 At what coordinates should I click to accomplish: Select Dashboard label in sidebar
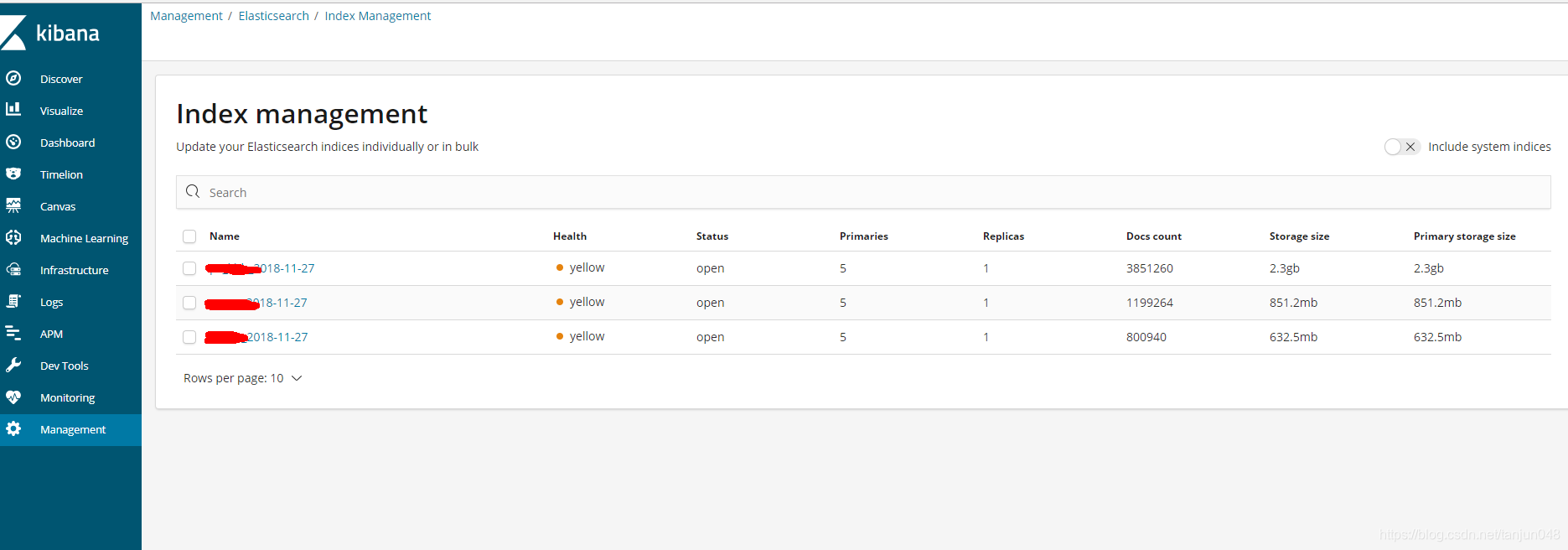67,143
